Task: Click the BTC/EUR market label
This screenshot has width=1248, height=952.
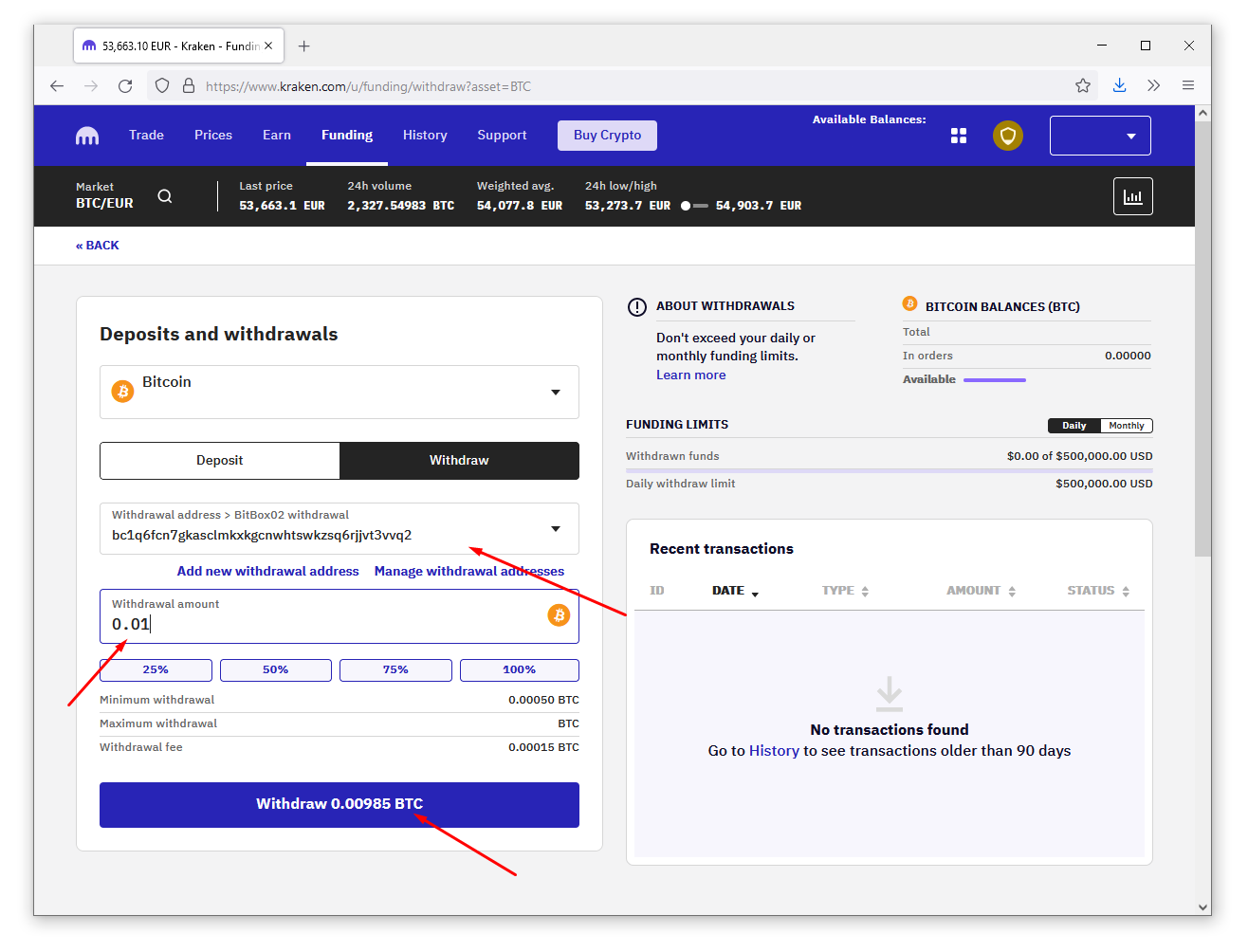Action: (x=104, y=204)
